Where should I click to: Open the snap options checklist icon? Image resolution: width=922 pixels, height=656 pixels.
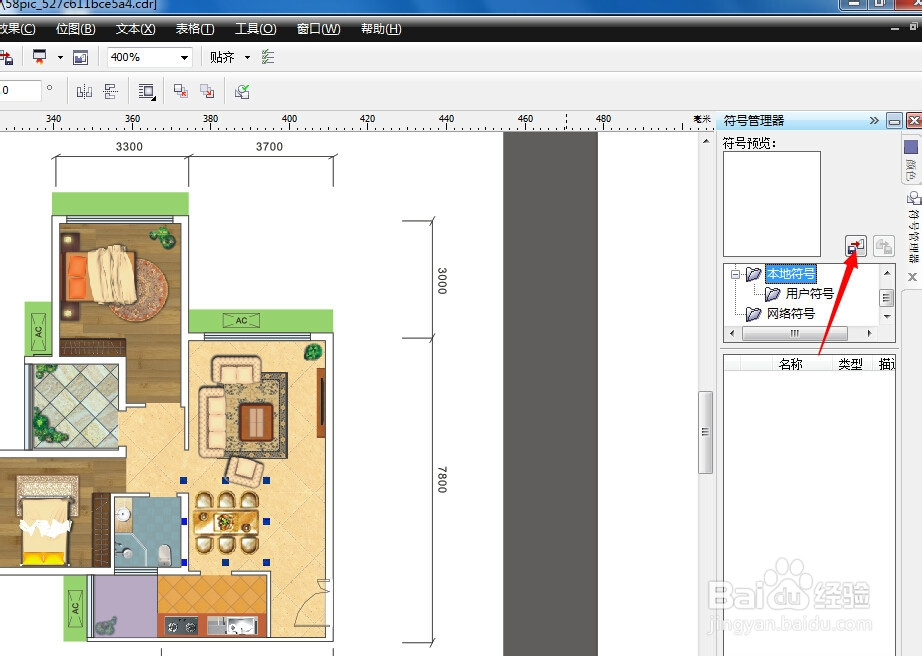pyautogui.click(x=268, y=57)
